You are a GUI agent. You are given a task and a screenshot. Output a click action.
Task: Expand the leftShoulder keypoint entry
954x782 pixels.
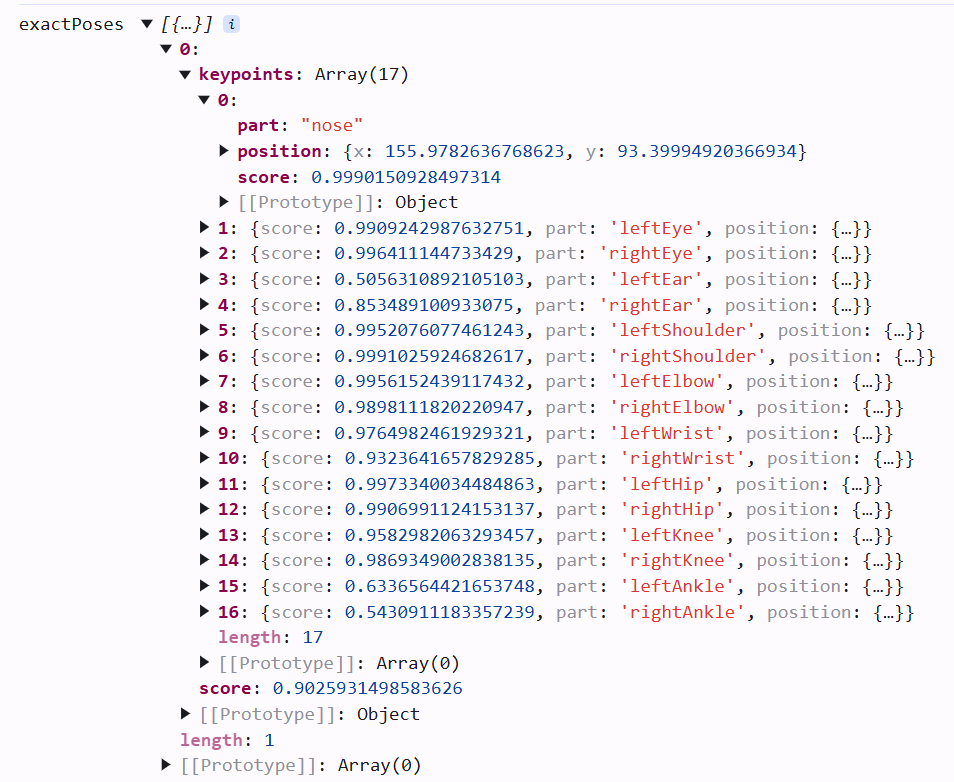205,330
